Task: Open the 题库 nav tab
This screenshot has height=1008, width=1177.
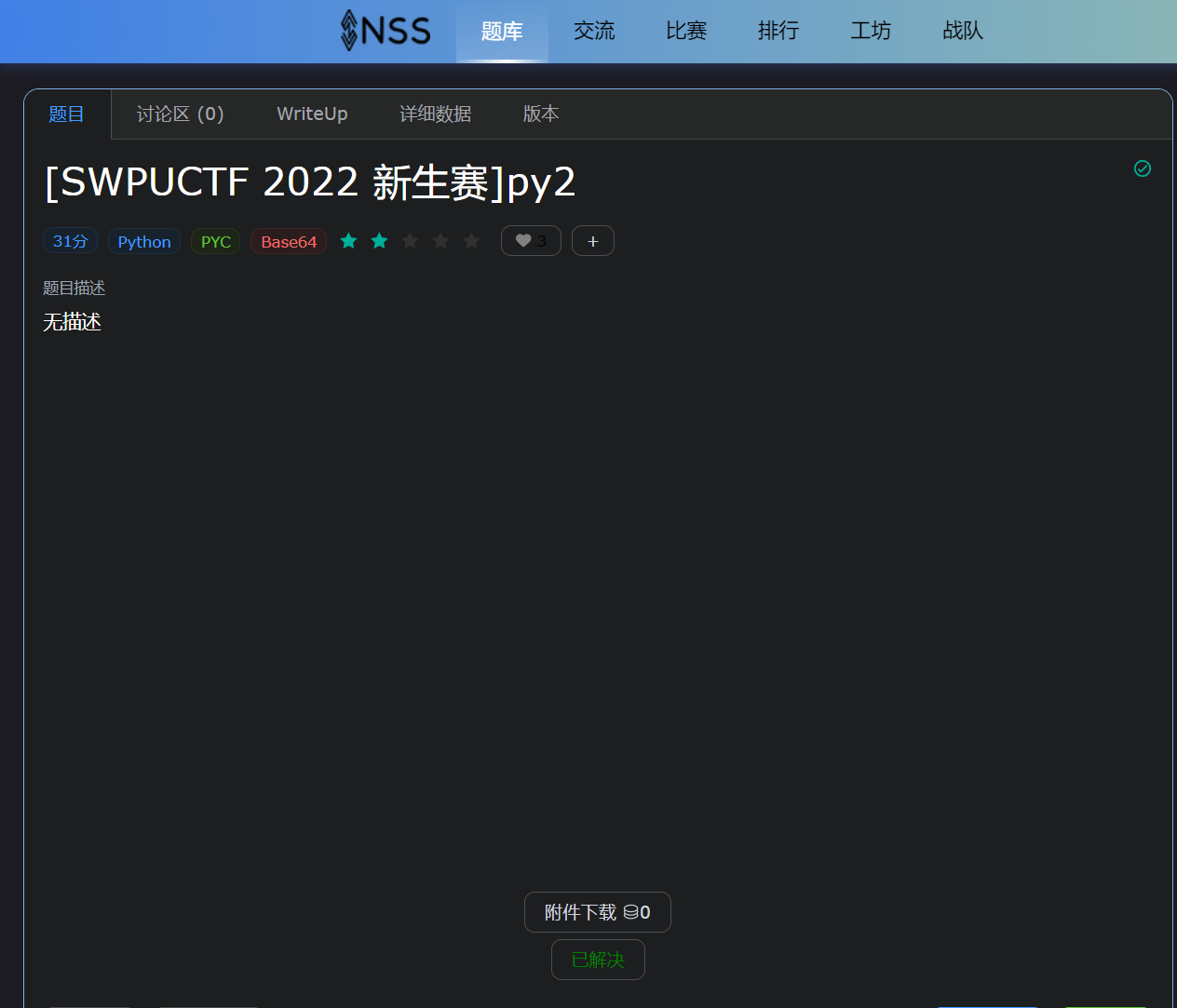Action: [x=502, y=31]
